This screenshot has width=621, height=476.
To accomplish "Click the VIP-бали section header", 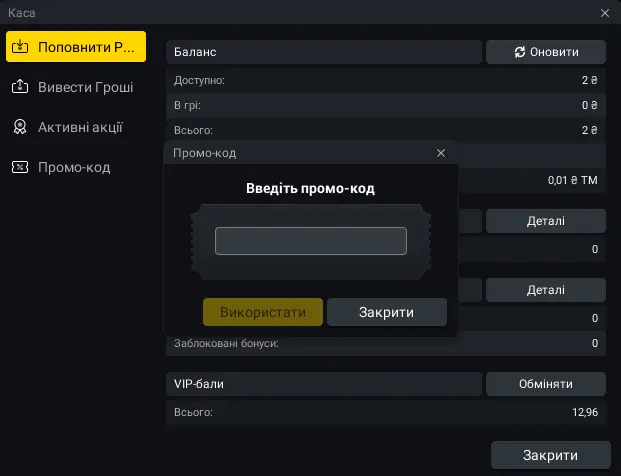I will click(x=324, y=384).
